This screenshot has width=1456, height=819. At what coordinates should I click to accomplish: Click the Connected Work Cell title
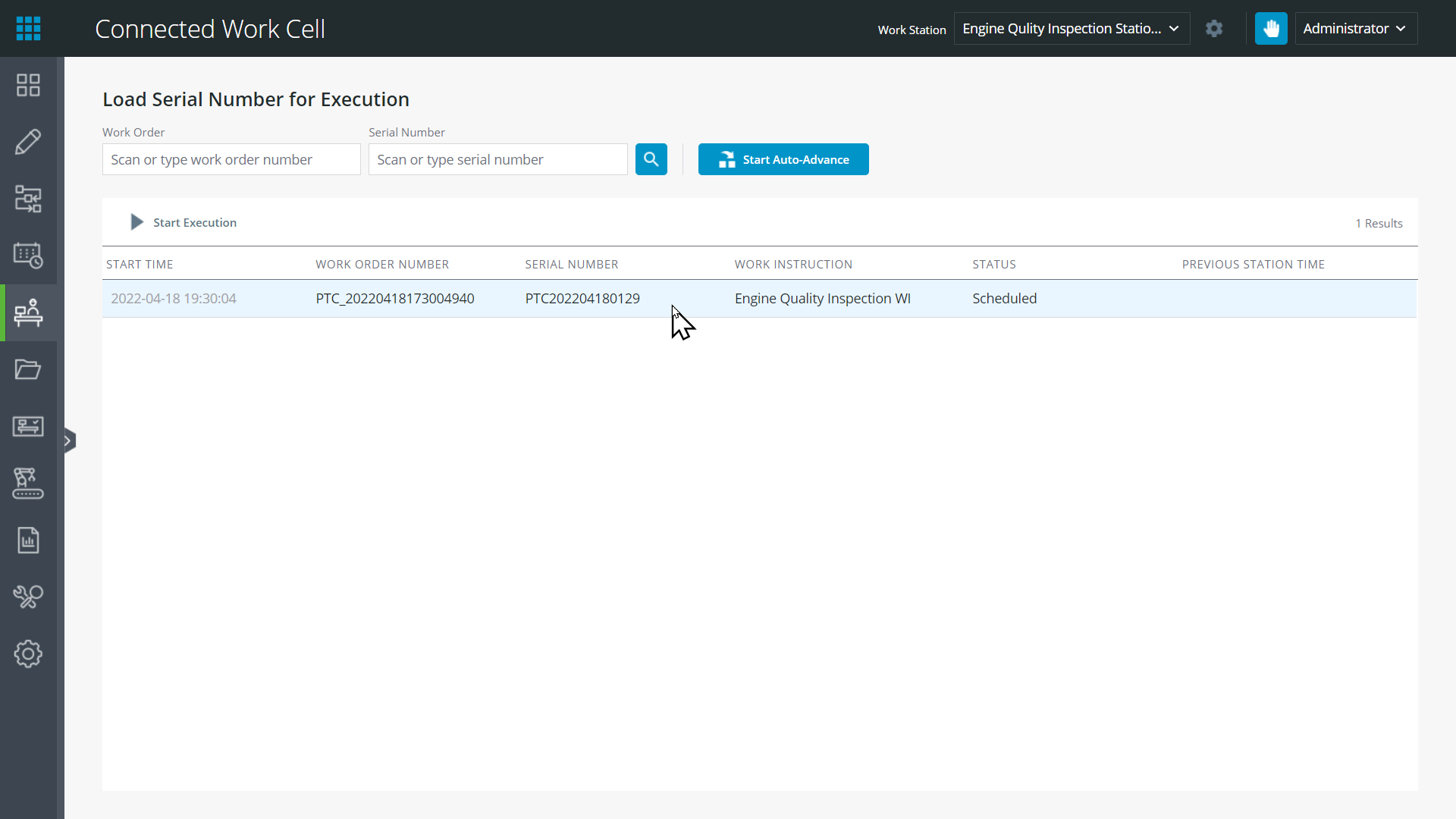(x=210, y=29)
